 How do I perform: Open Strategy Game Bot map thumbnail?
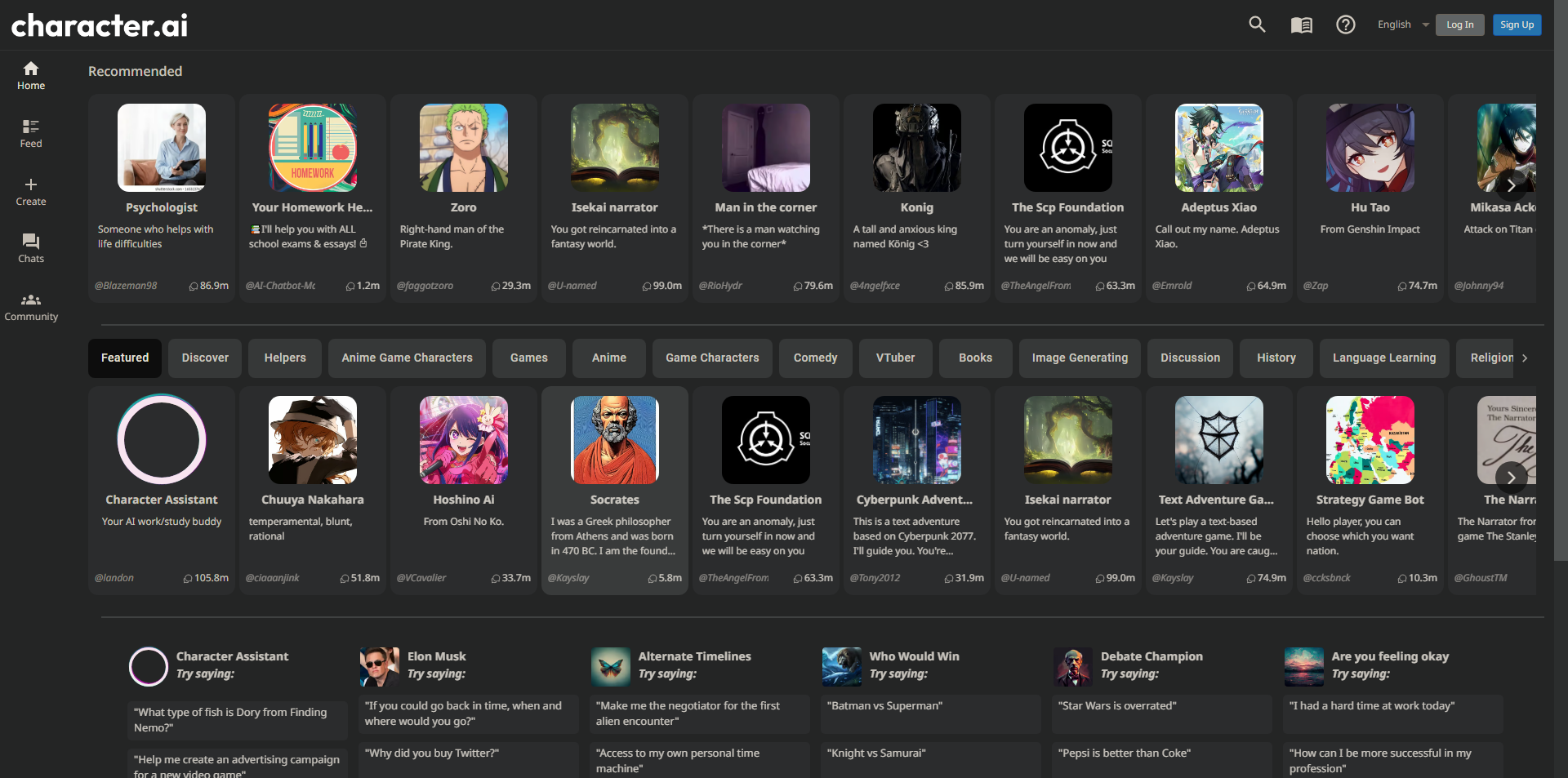click(x=1370, y=440)
